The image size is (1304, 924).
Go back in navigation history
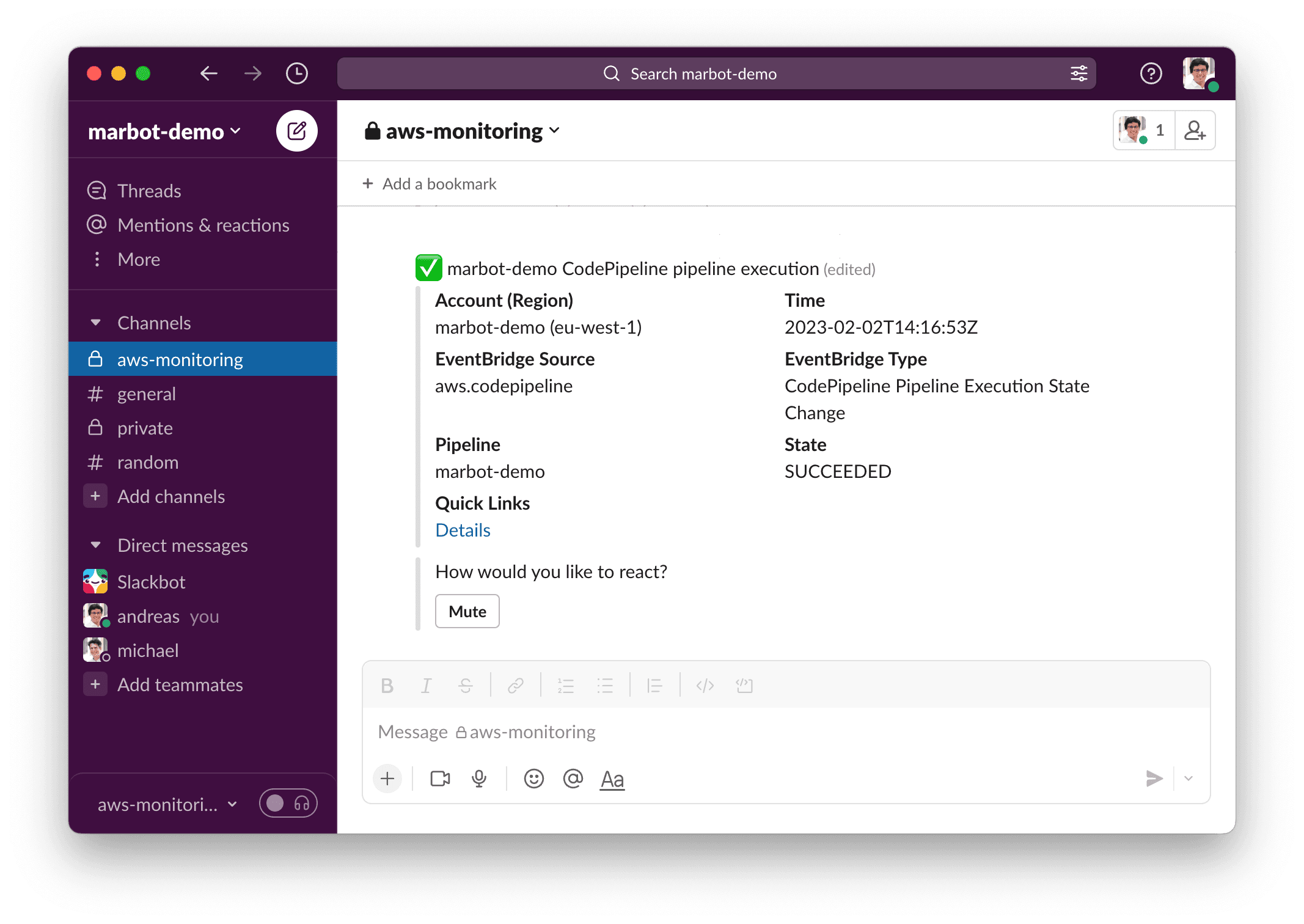click(209, 74)
